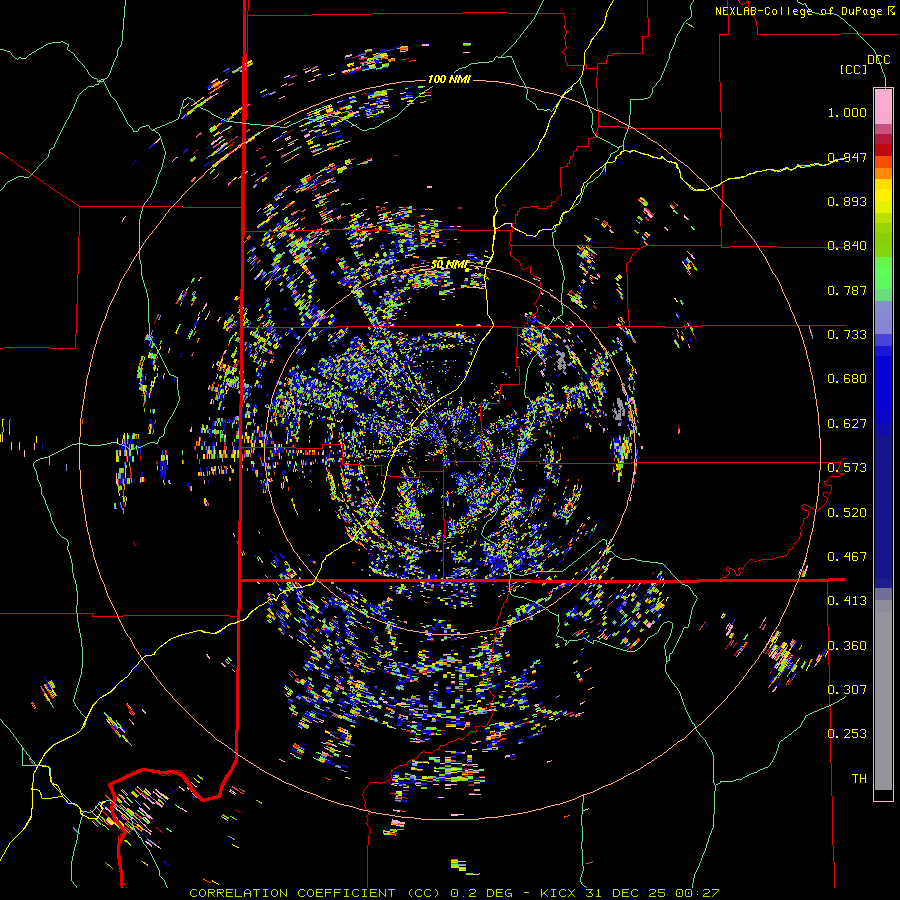Click the 0.733 scale value
The image size is (900, 900).
coord(847,335)
